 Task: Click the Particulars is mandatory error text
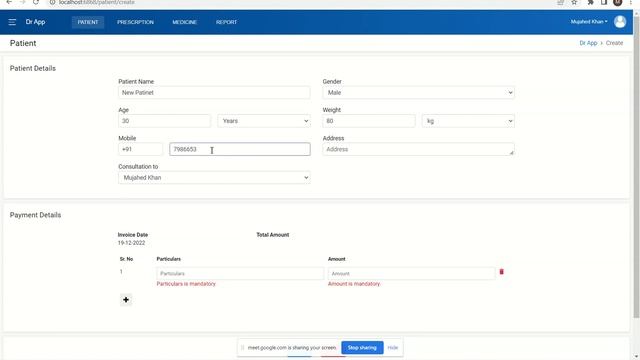coord(186,284)
